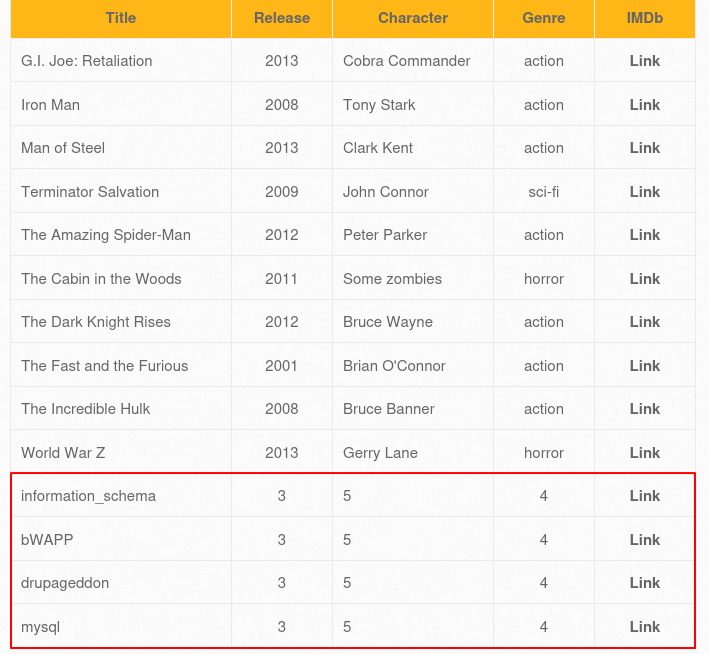Click the mysql database name
This screenshot has width=709, height=654.
[x=40, y=627]
